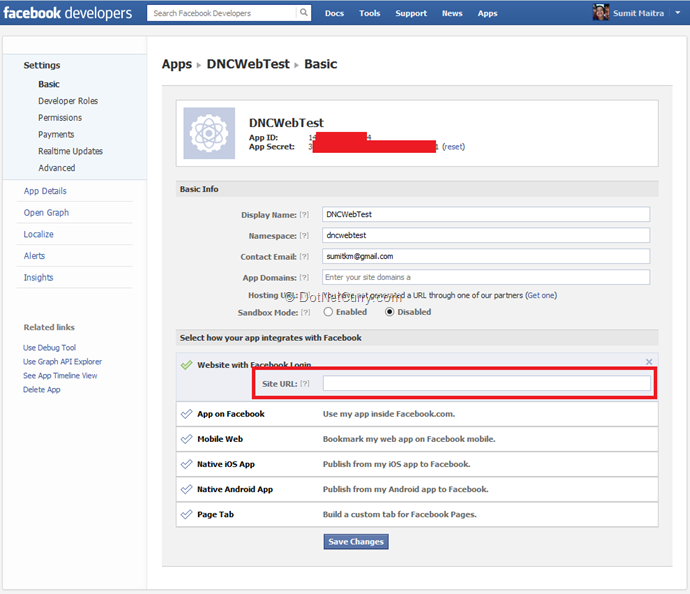Click the DNCWebTest app atom icon

tap(209, 133)
